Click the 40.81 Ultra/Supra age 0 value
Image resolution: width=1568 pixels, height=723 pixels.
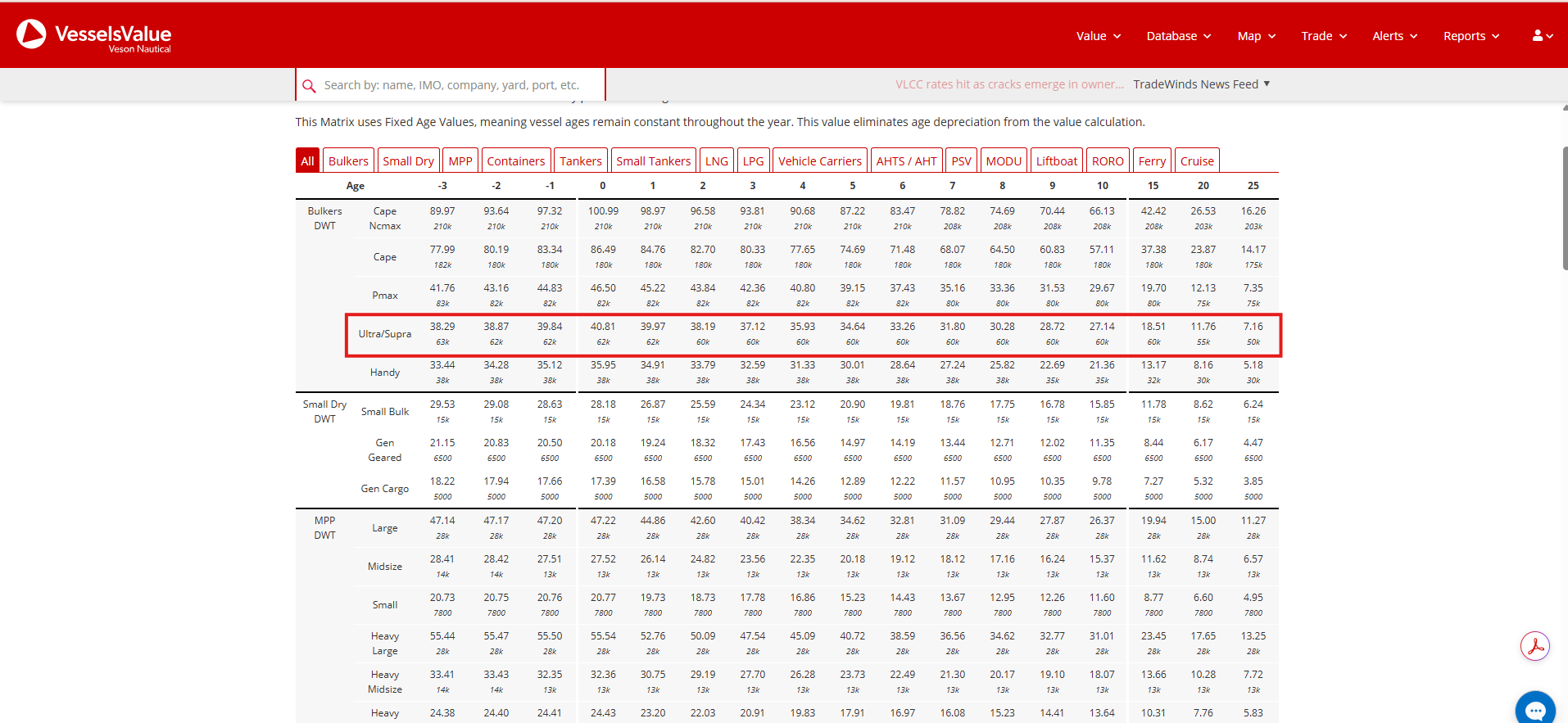point(603,327)
